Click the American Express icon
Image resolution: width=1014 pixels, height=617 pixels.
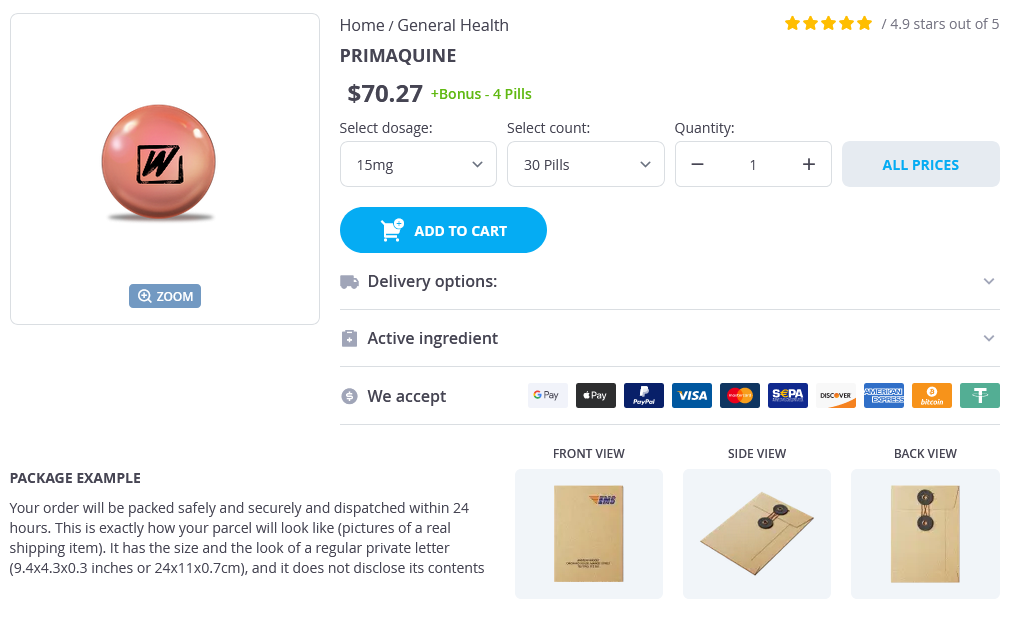pyautogui.click(x=884, y=396)
